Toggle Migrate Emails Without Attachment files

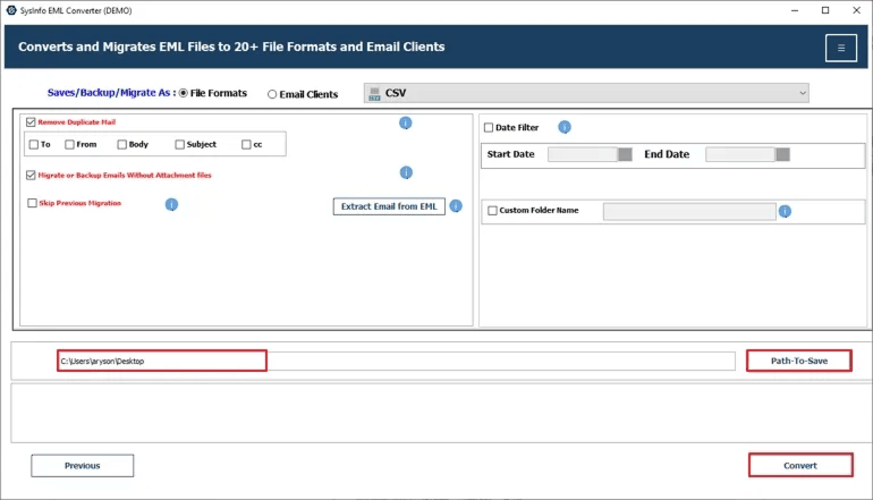[x=31, y=175]
